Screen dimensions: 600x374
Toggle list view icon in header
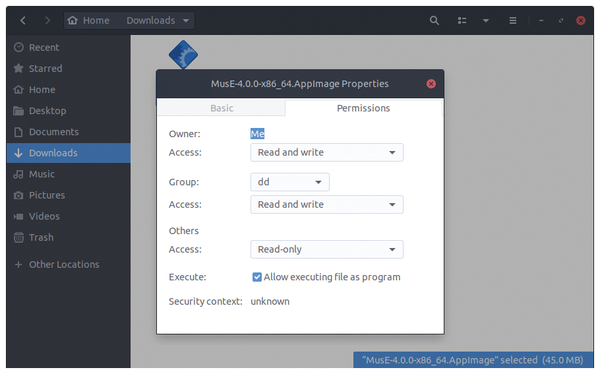pyautogui.click(x=462, y=20)
